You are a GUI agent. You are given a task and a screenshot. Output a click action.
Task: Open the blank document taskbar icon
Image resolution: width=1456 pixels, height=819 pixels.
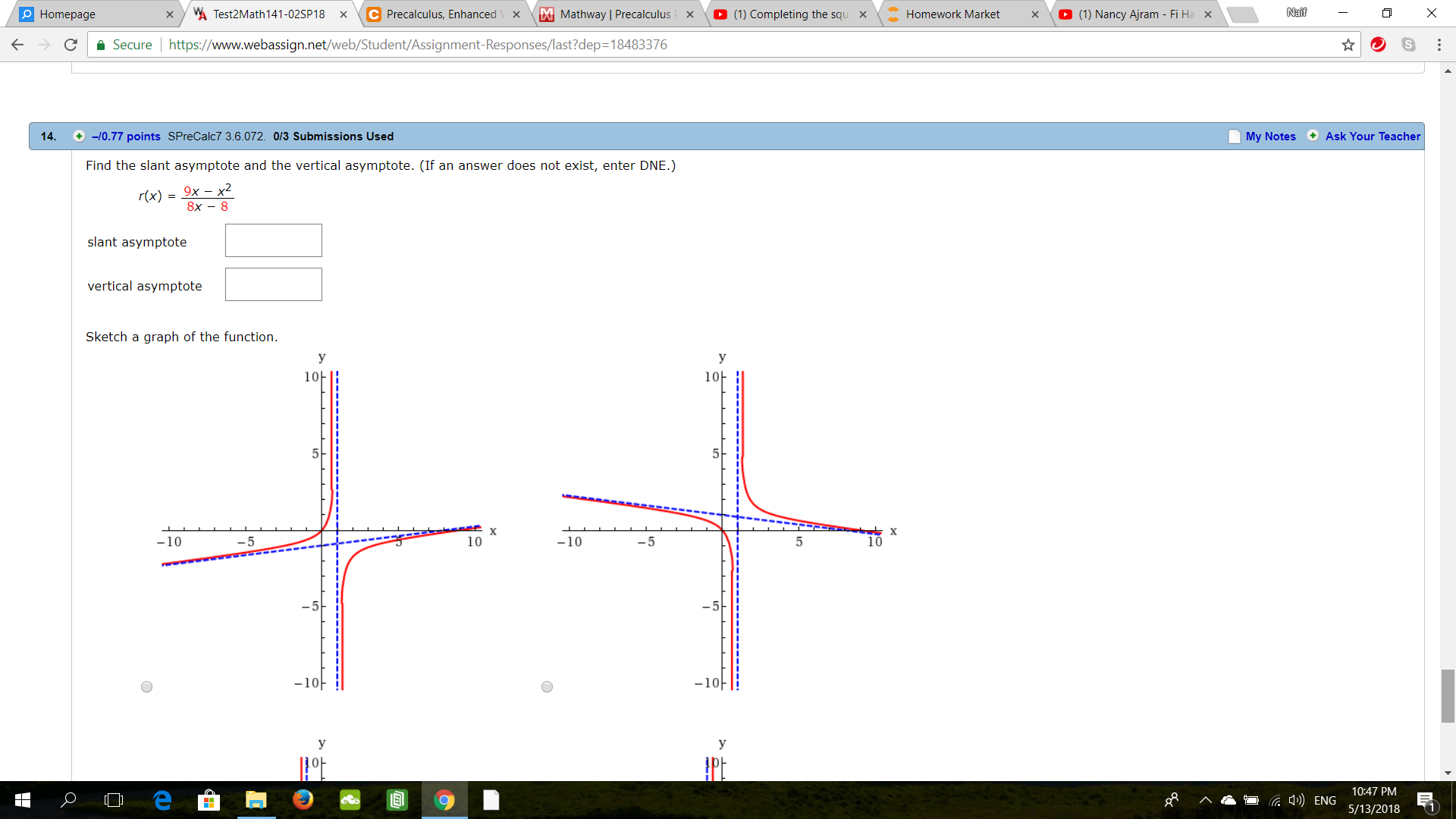pyautogui.click(x=491, y=800)
